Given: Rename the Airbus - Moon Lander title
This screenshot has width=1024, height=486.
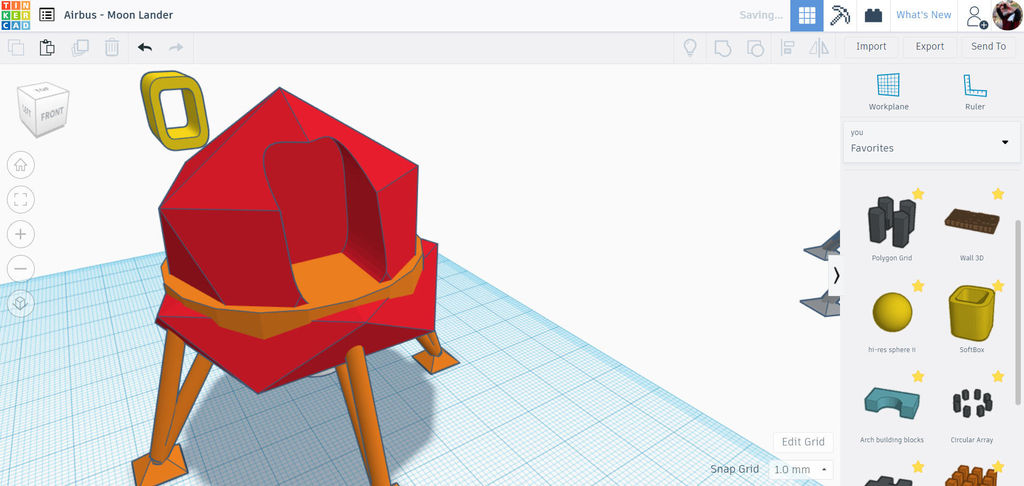Looking at the screenshot, I should [118, 14].
